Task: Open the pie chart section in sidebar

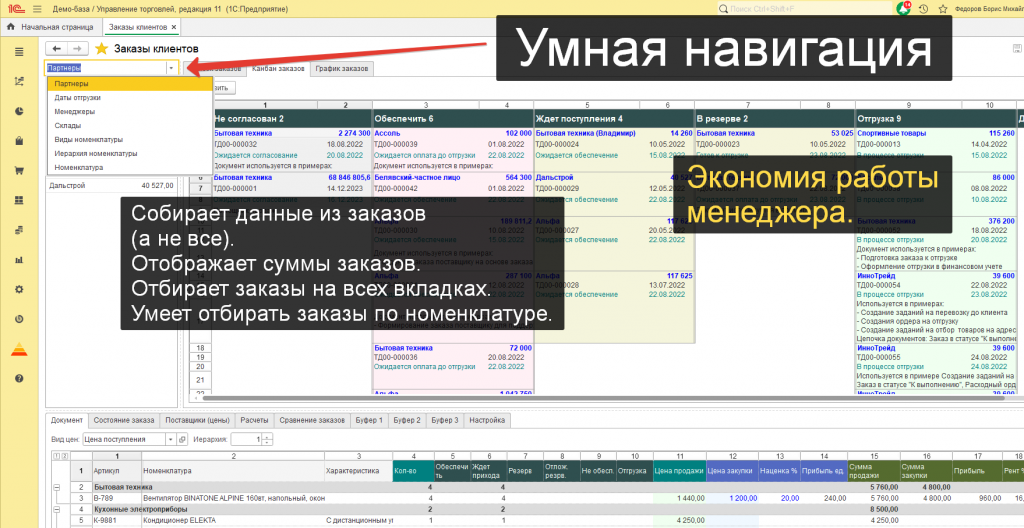Action: [x=19, y=111]
